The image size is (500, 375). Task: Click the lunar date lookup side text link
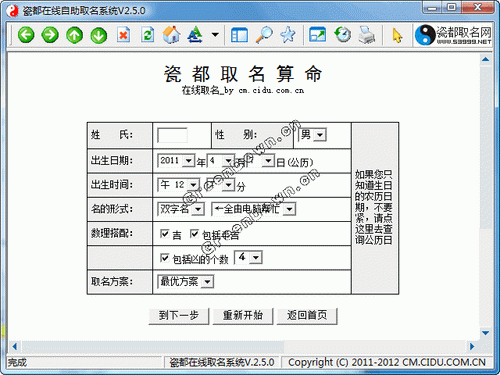[x=373, y=207]
